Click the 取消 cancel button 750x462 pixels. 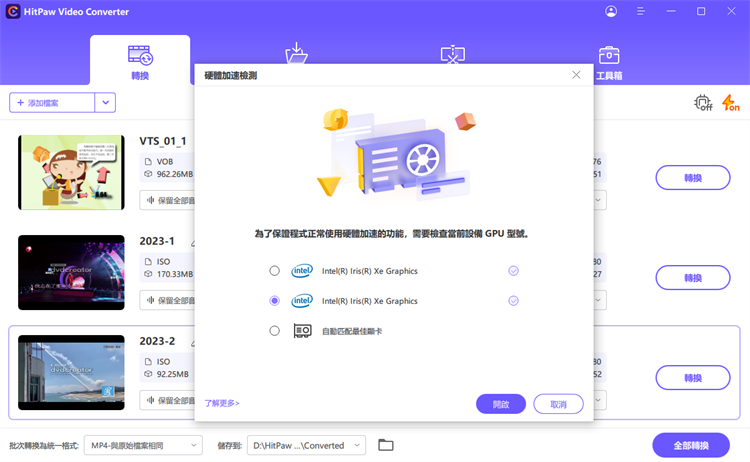pyautogui.click(x=558, y=404)
